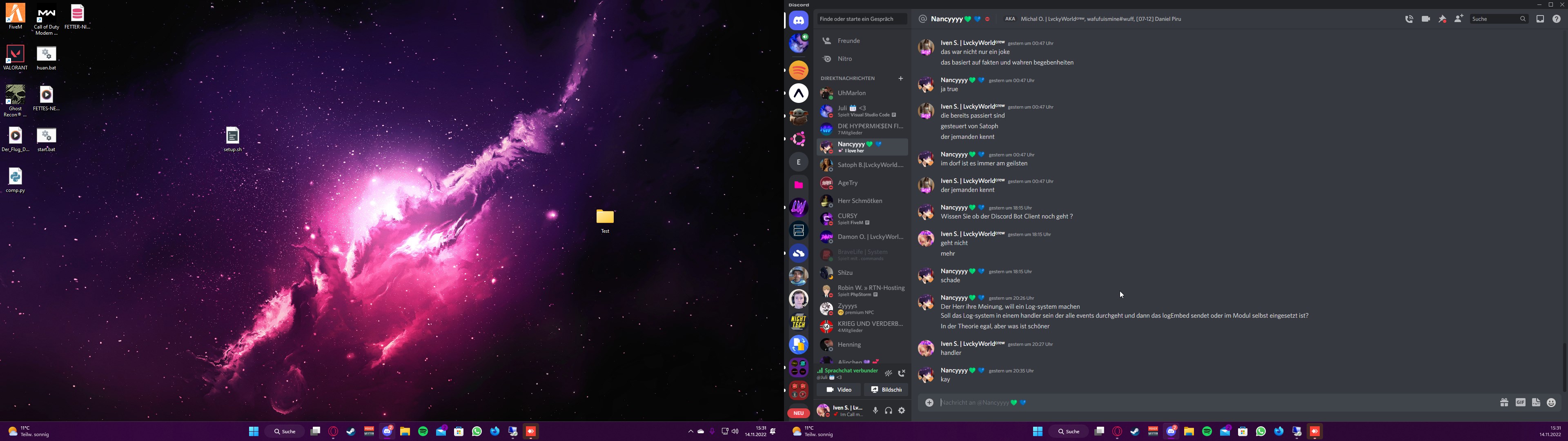Image resolution: width=1568 pixels, height=441 pixels.
Task: Click the Video button in voice panel
Action: 839,390
